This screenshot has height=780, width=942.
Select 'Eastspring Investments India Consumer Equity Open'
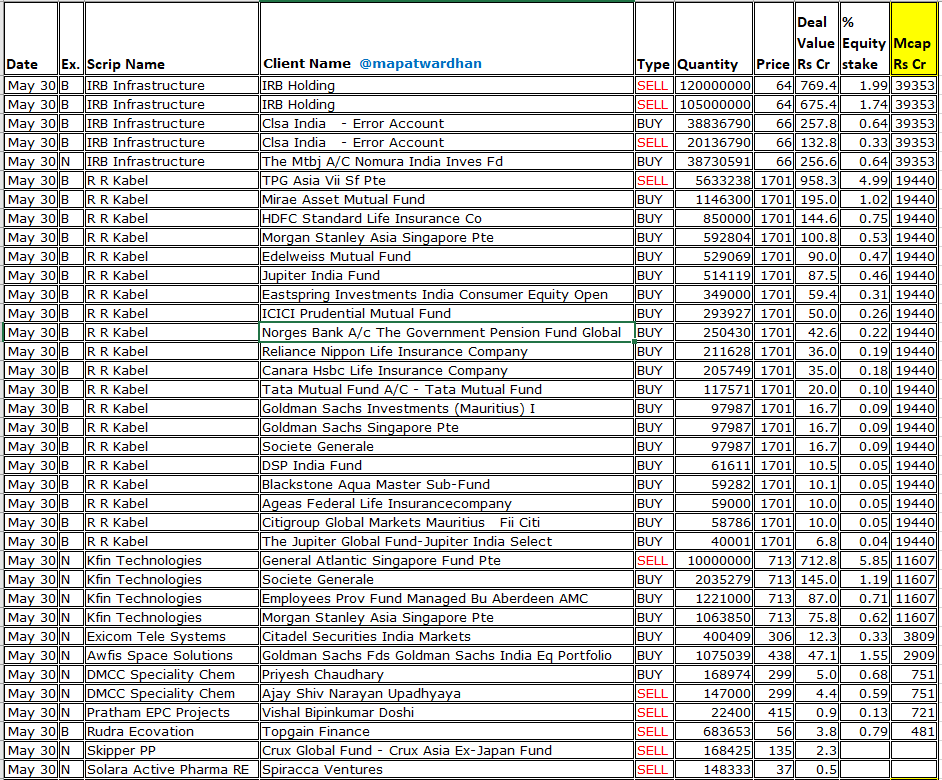[447, 294]
